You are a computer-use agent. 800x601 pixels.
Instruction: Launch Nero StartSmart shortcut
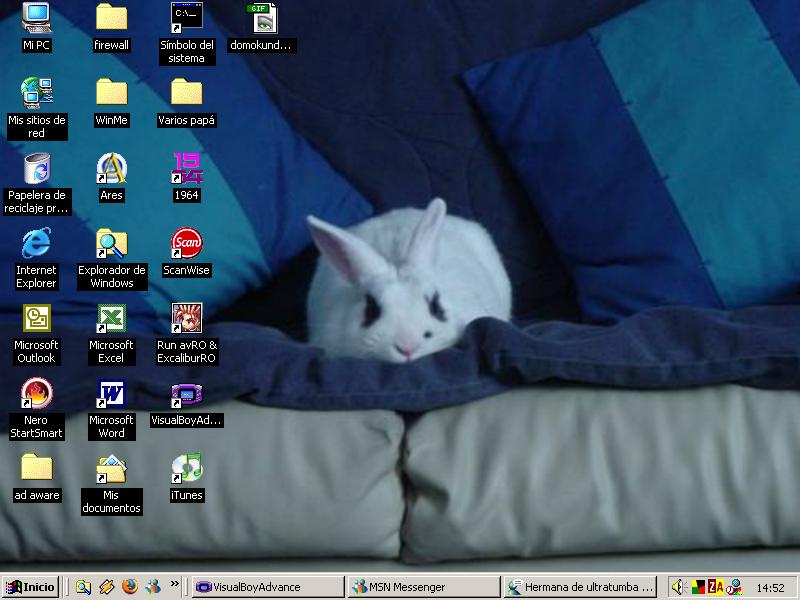(x=36, y=393)
